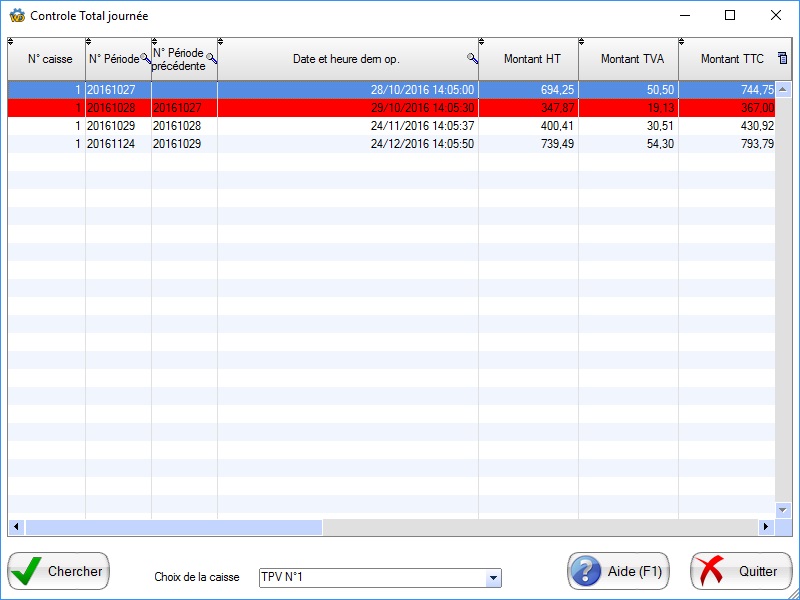800x600 pixels.
Task: Sort by the Montant TVA column header
Action: click(x=631, y=59)
